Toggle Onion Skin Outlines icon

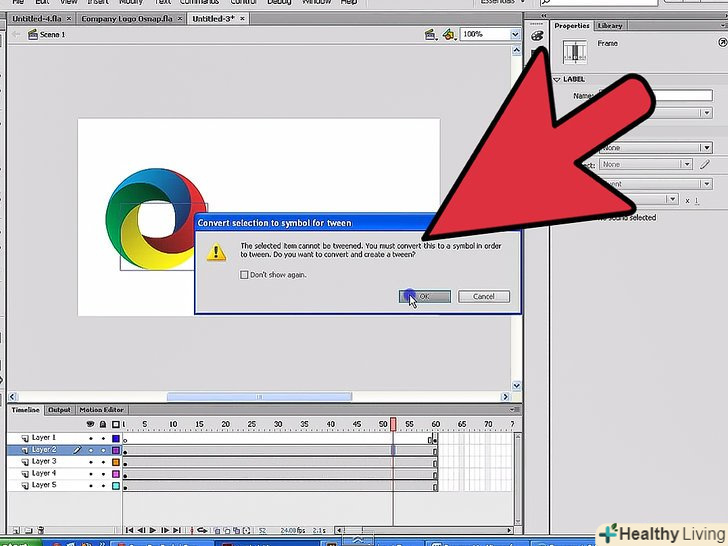(x=227, y=530)
